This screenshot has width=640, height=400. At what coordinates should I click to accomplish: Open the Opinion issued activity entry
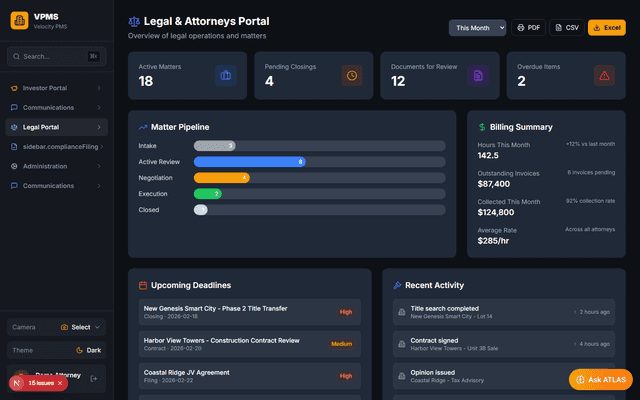[x=504, y=376]
